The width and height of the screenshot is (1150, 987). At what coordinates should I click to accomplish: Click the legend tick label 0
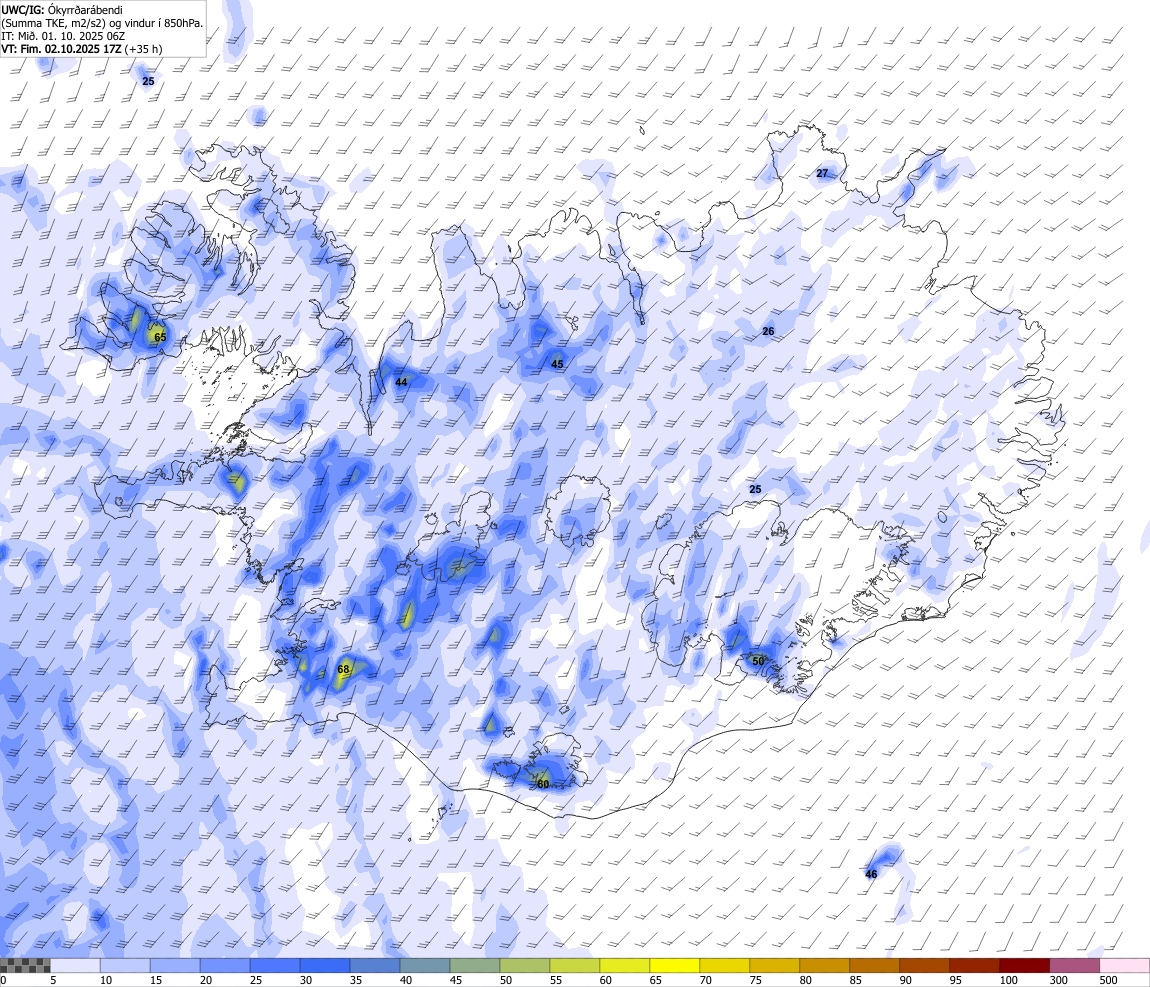pyautogui.click(x=4, y=980)
